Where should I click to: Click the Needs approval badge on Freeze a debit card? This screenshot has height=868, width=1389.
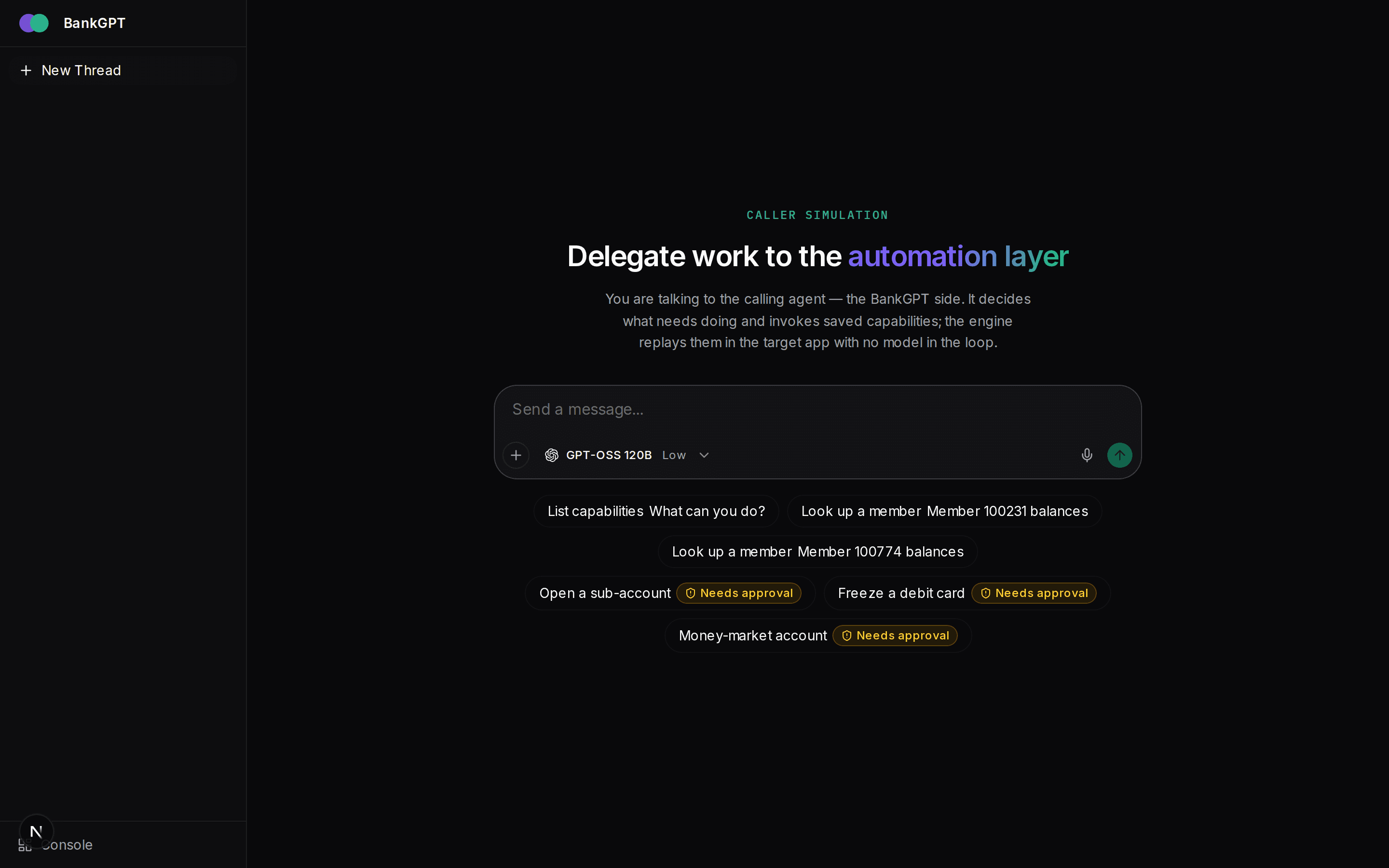point(1034,593)
